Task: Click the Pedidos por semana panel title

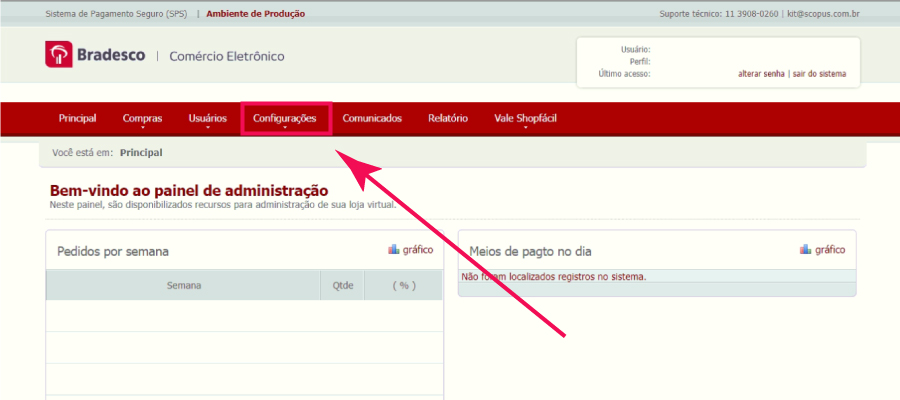Action: (x=113, y=251)
